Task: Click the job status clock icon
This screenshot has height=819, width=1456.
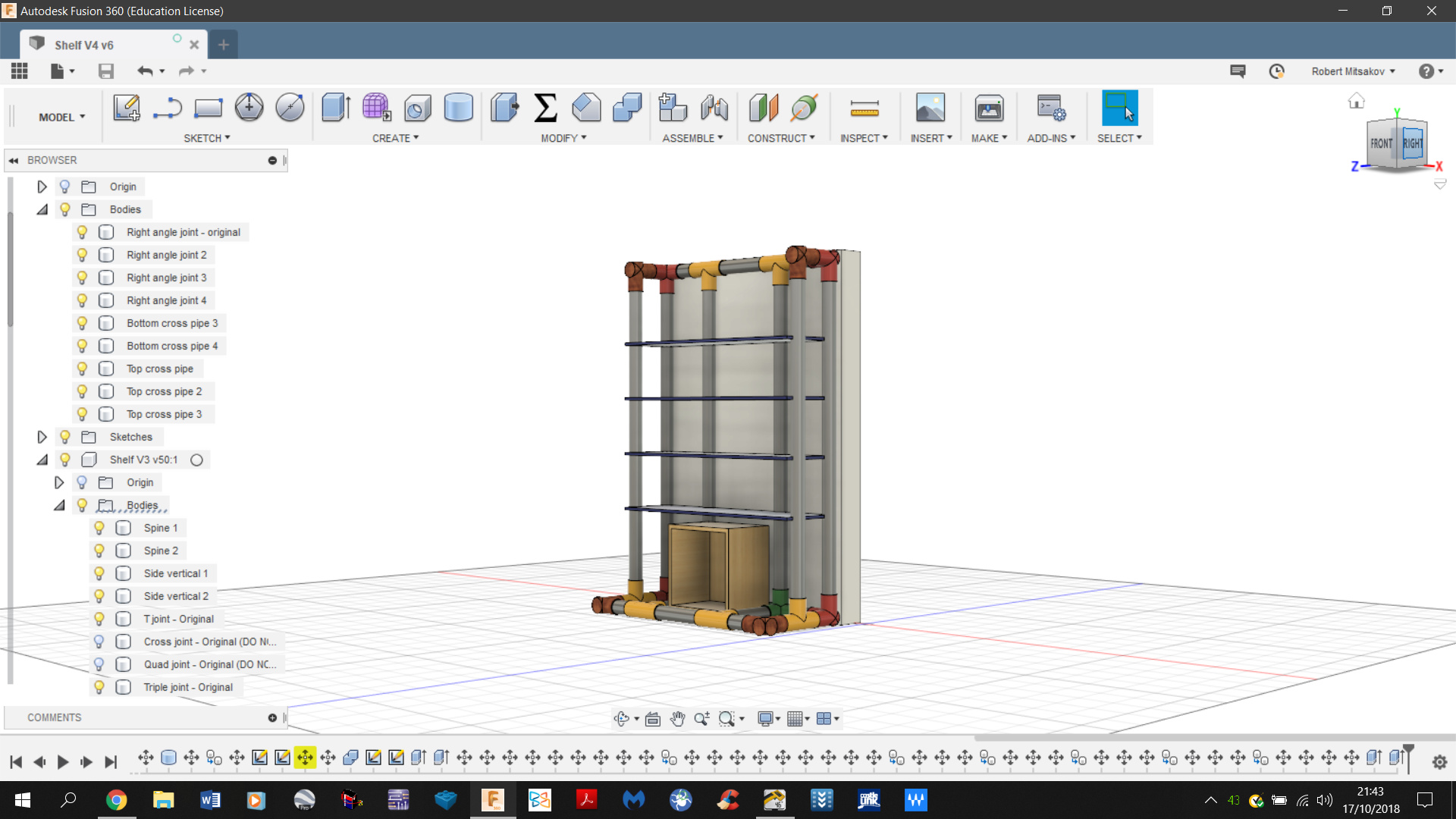Action: [1277, 71]
